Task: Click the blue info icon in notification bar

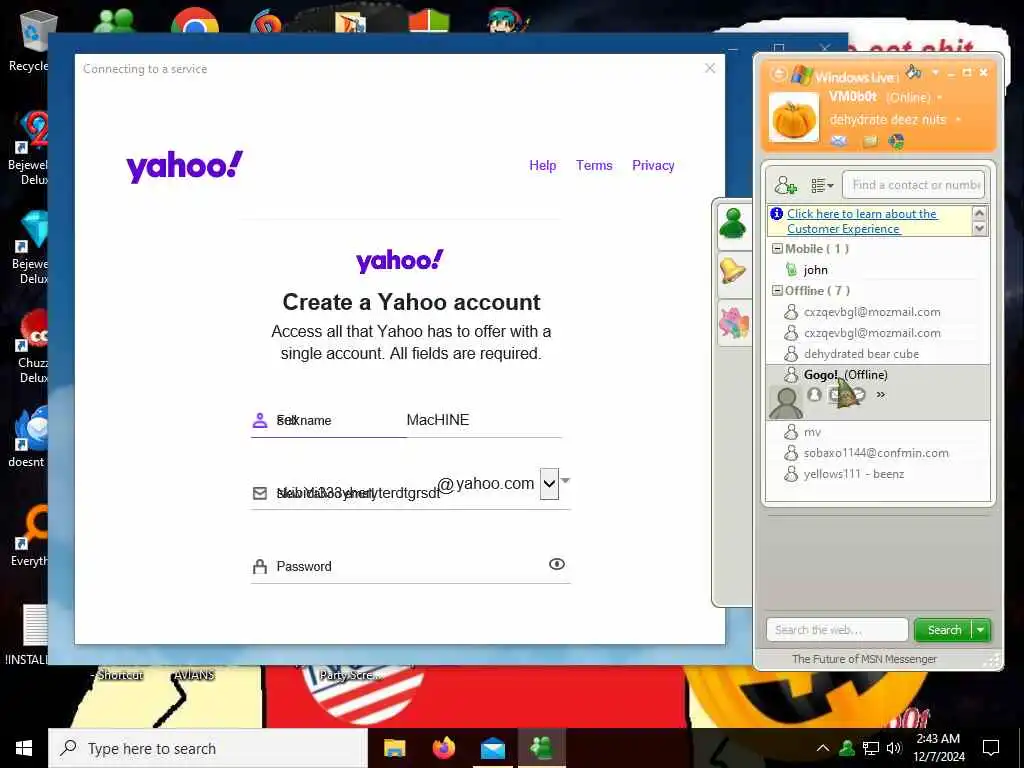Action: coord(776,214)
